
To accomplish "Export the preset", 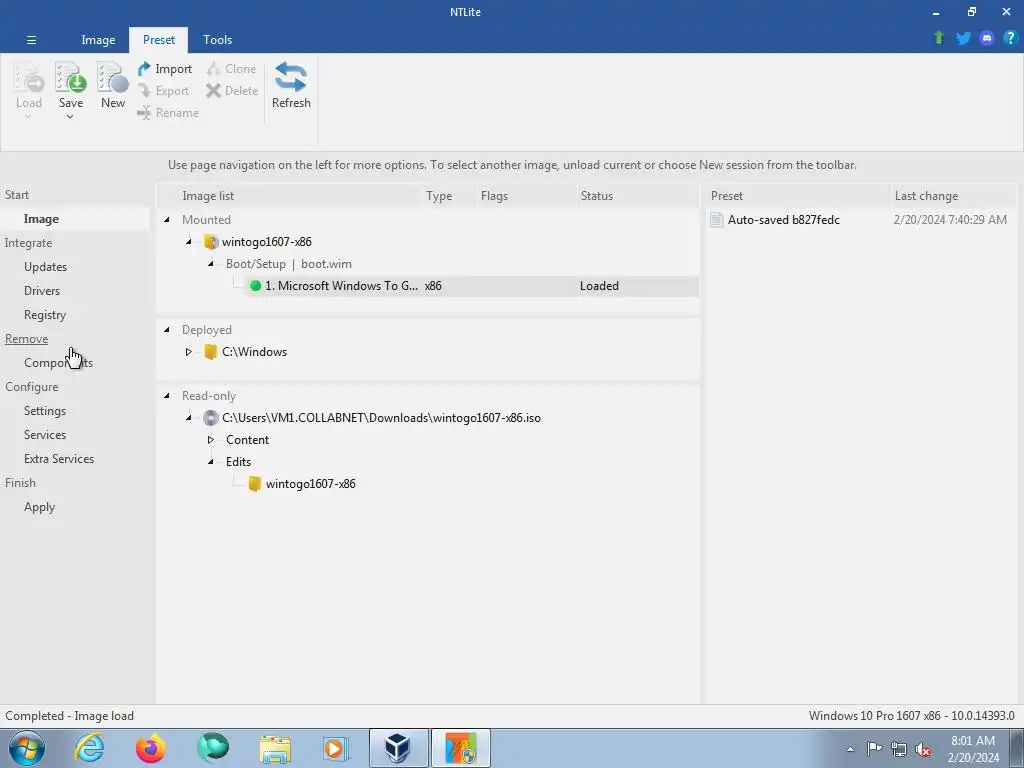I will (164, 91).
